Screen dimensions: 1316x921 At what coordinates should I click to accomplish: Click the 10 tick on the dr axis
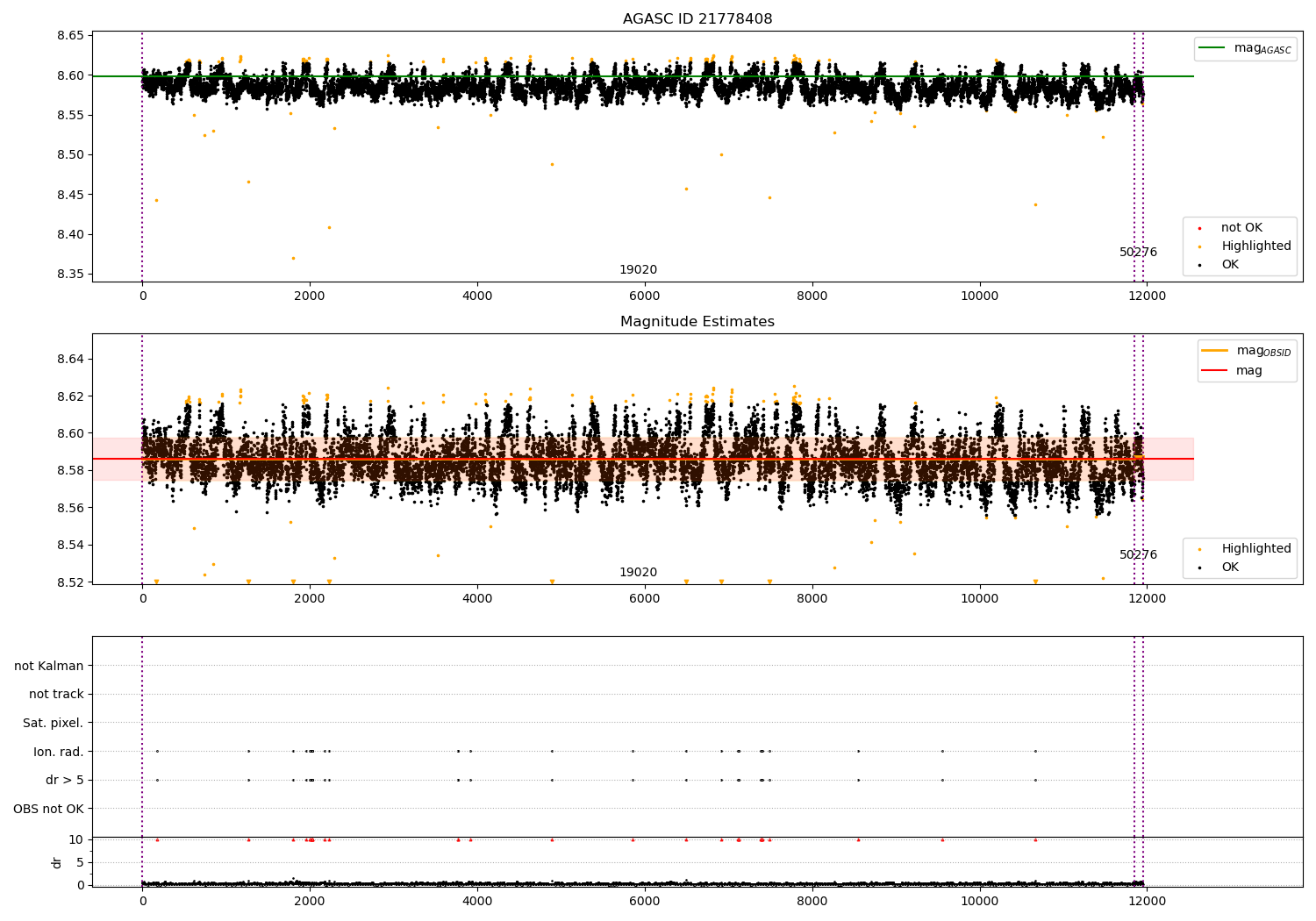(76, 839)
